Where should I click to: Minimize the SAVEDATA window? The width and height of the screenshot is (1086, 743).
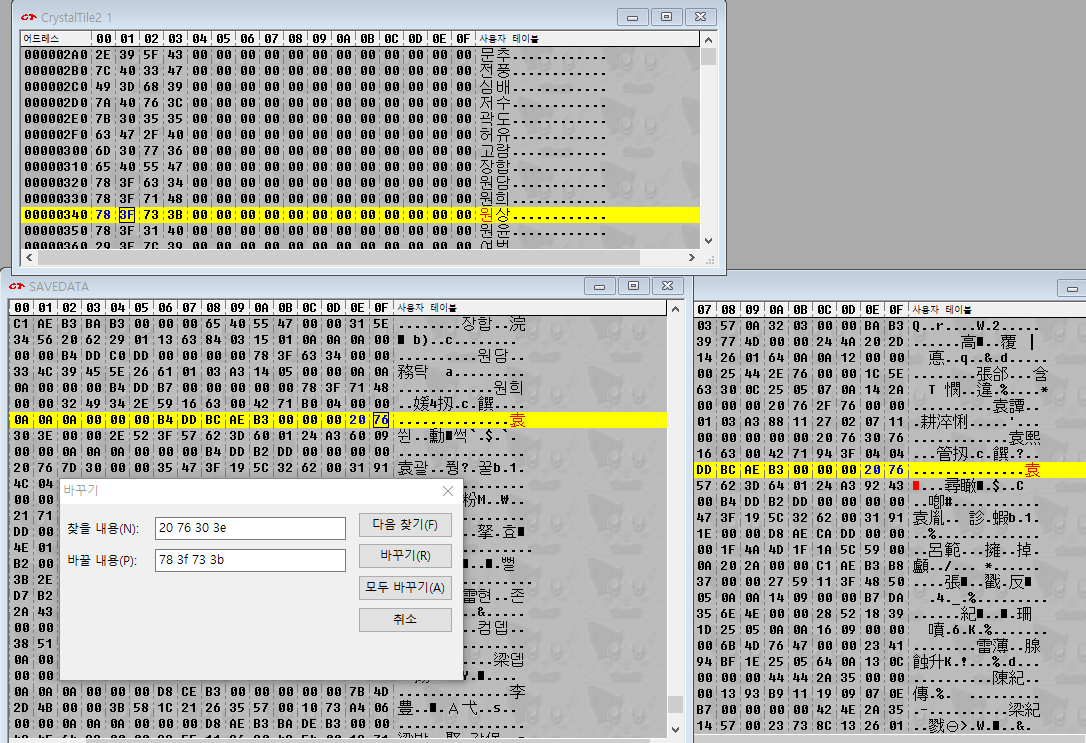(x=600, y=286)
